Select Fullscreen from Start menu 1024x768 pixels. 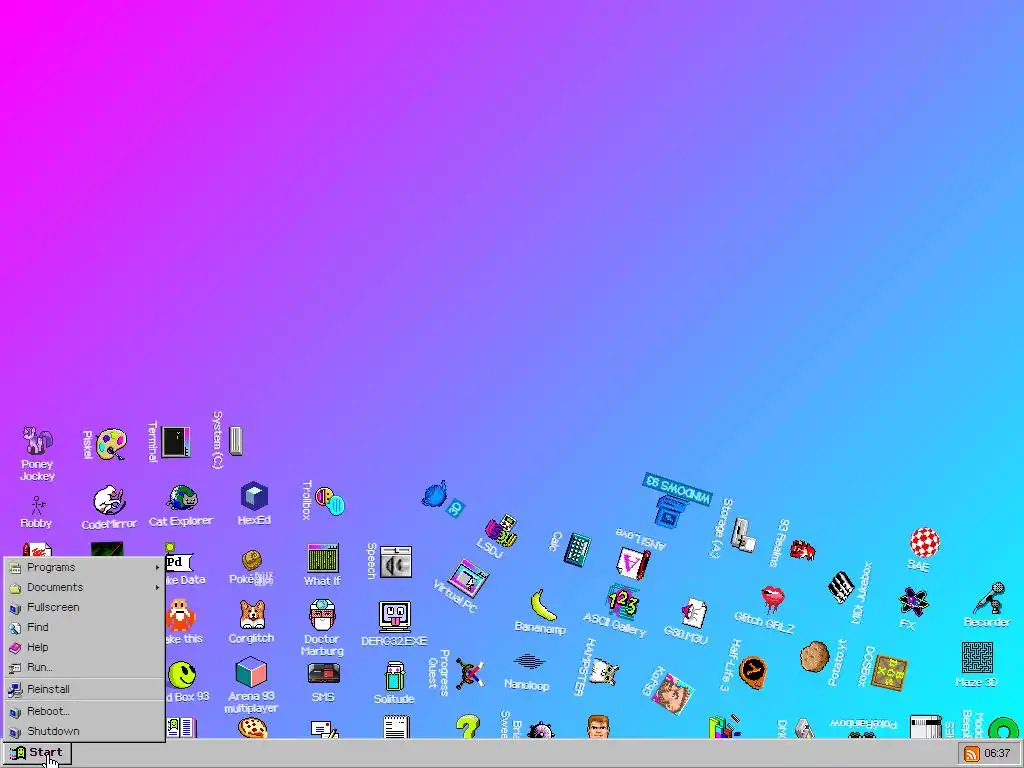click(x=84, y=607)
